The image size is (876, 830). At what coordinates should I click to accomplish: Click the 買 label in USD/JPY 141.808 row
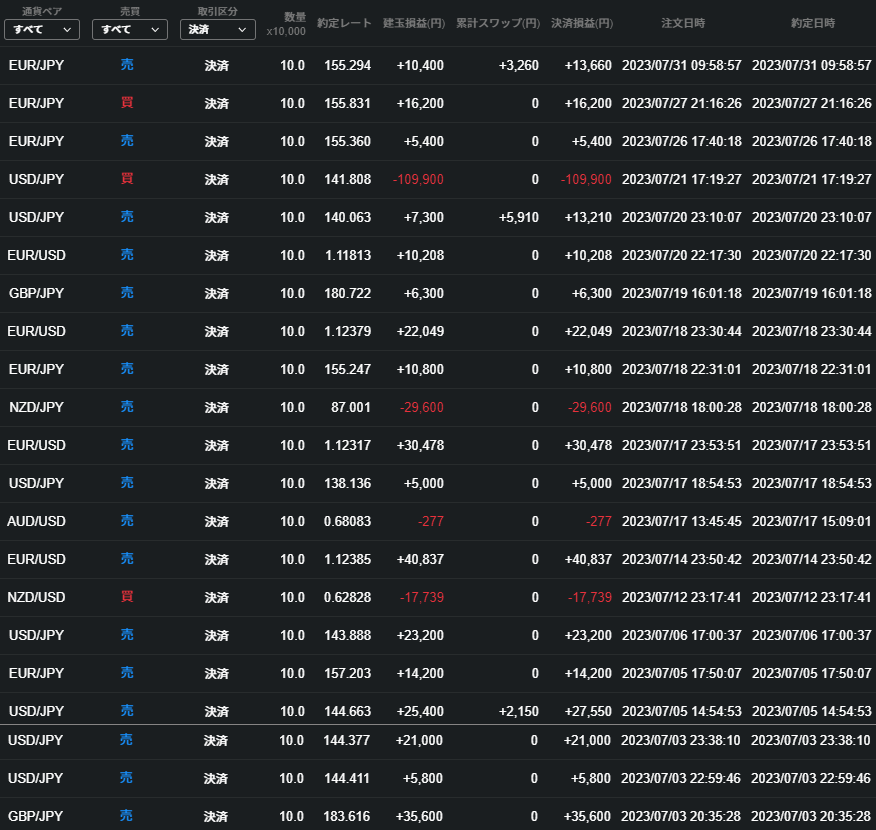[x=127, y=179]
